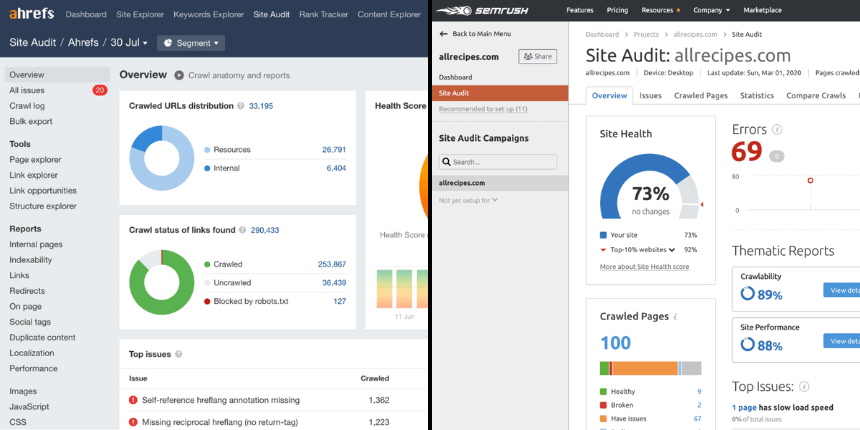The width and height of the screenshot is (860, 430).
Task: Open Keywords Explorer in Ahrefs navigation
Action: coord(208,15)
